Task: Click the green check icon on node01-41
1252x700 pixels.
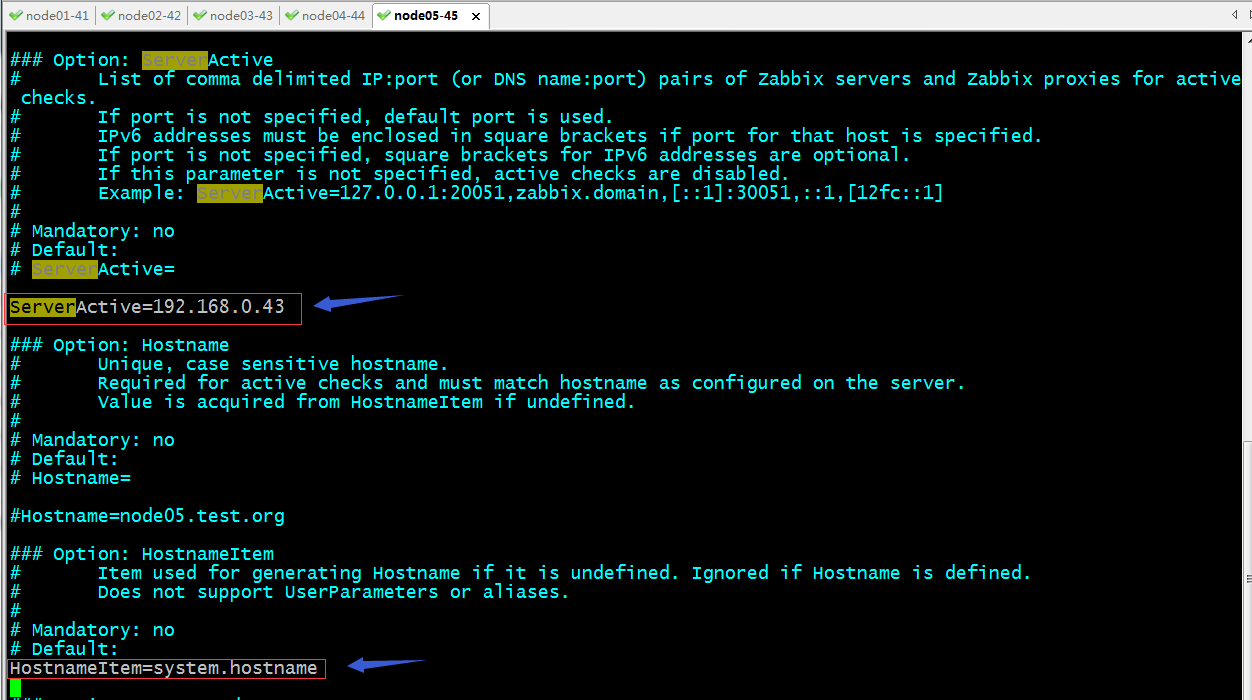Action: pyautogui.click(x=16, y=15)
